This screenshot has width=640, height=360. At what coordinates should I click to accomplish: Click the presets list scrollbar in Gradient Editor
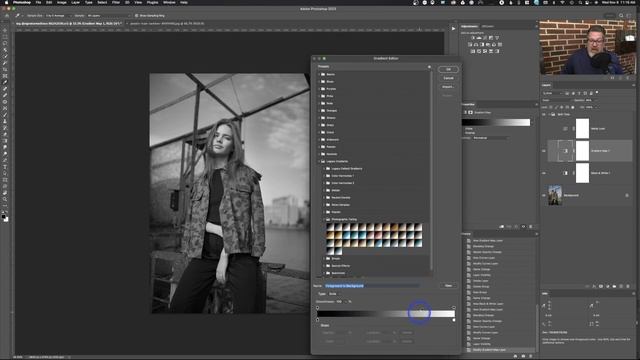(432, 171)
